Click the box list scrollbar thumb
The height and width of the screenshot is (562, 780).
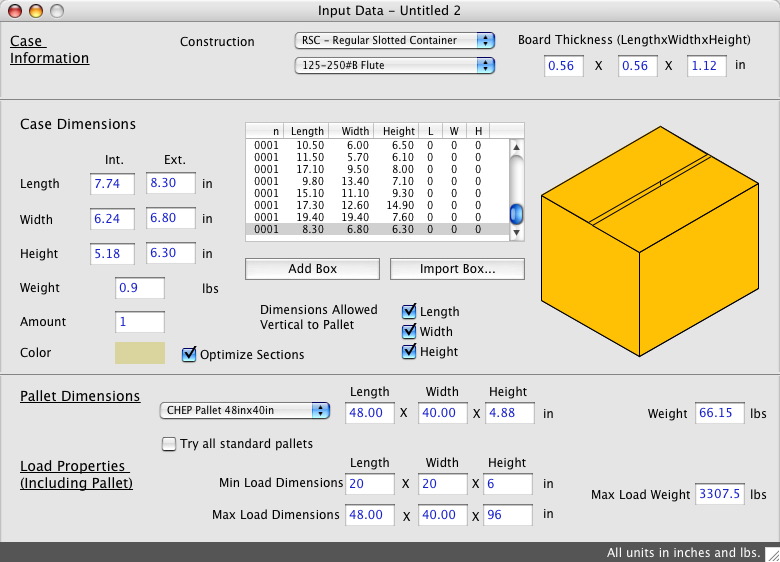(x=516, y=214)
